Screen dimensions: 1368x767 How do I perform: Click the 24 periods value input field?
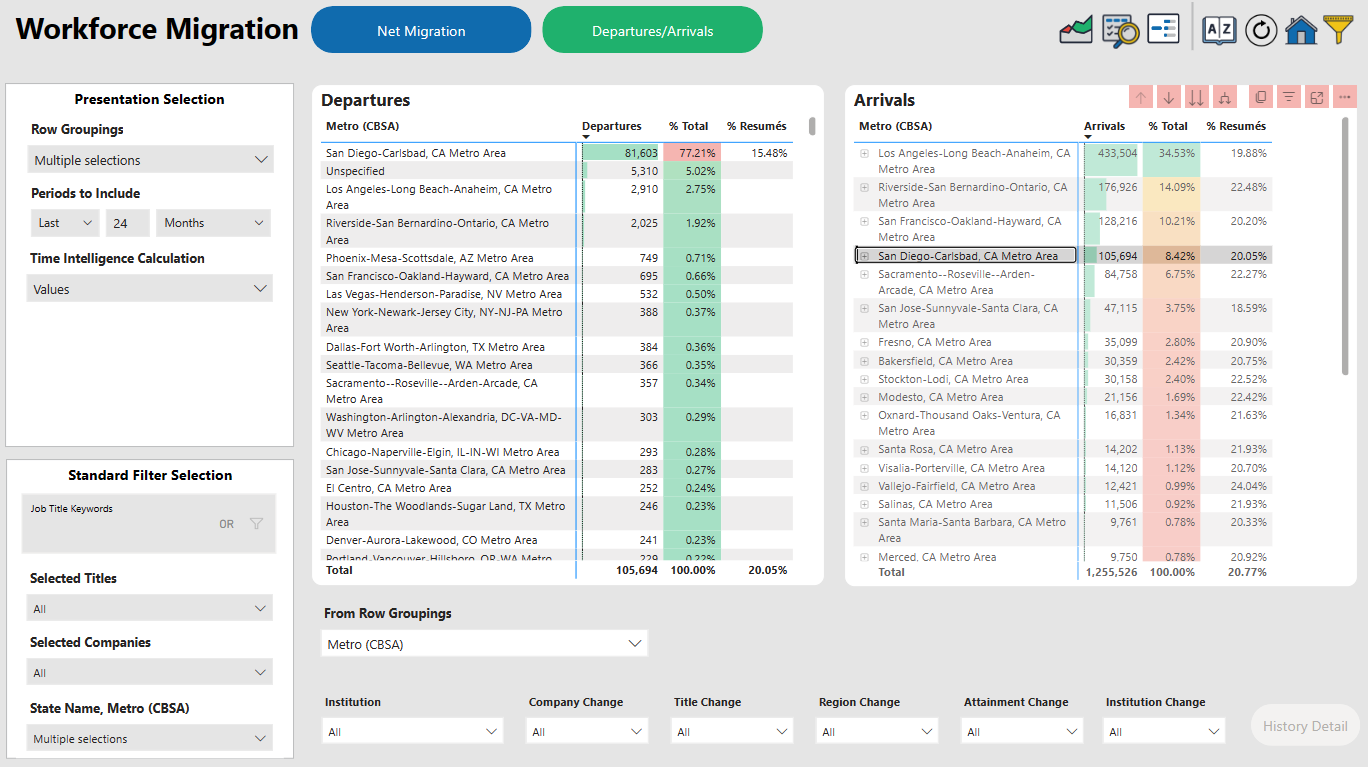[x=127, y=222]
